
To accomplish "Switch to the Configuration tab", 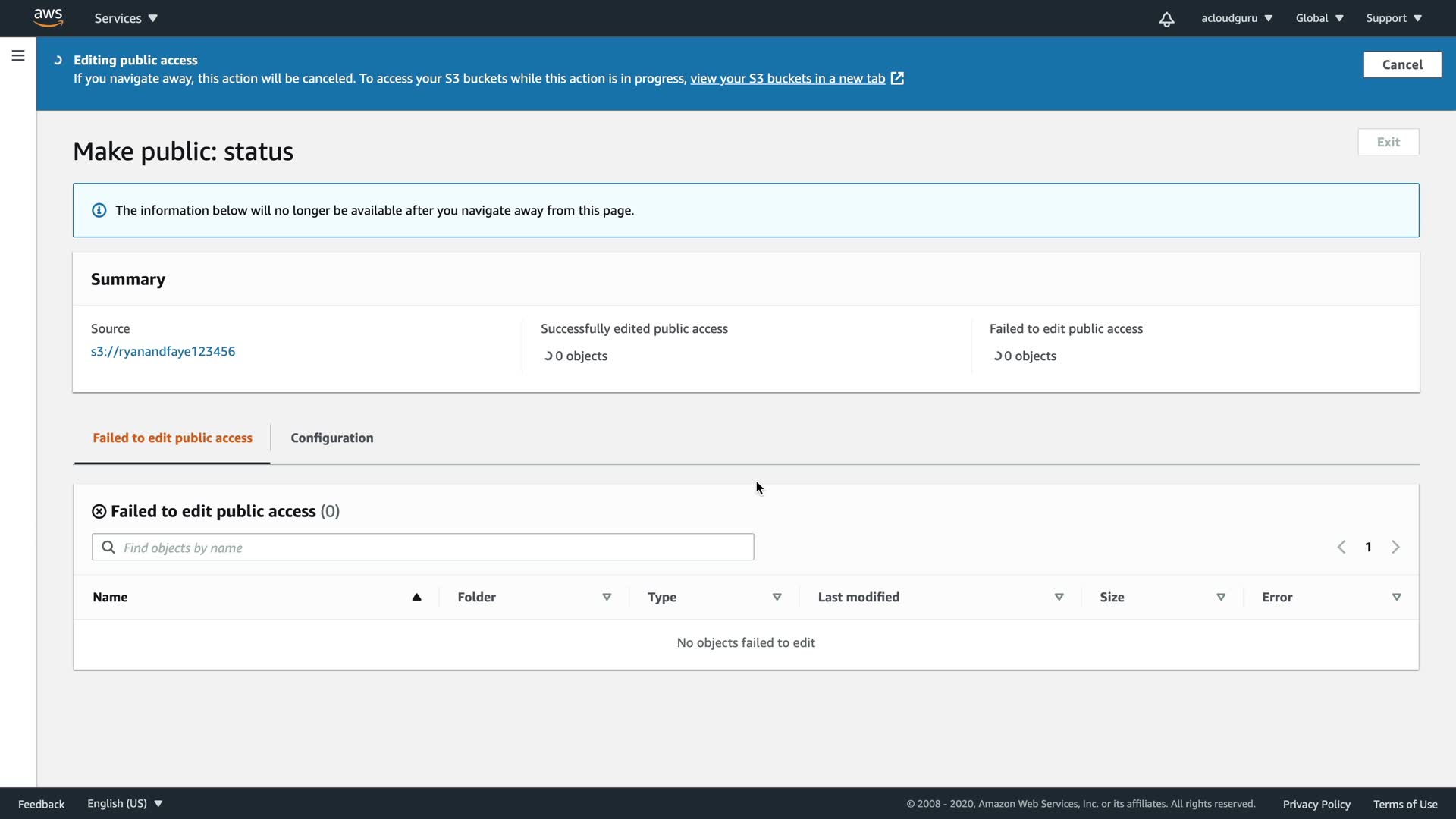I will pos(332,438).
